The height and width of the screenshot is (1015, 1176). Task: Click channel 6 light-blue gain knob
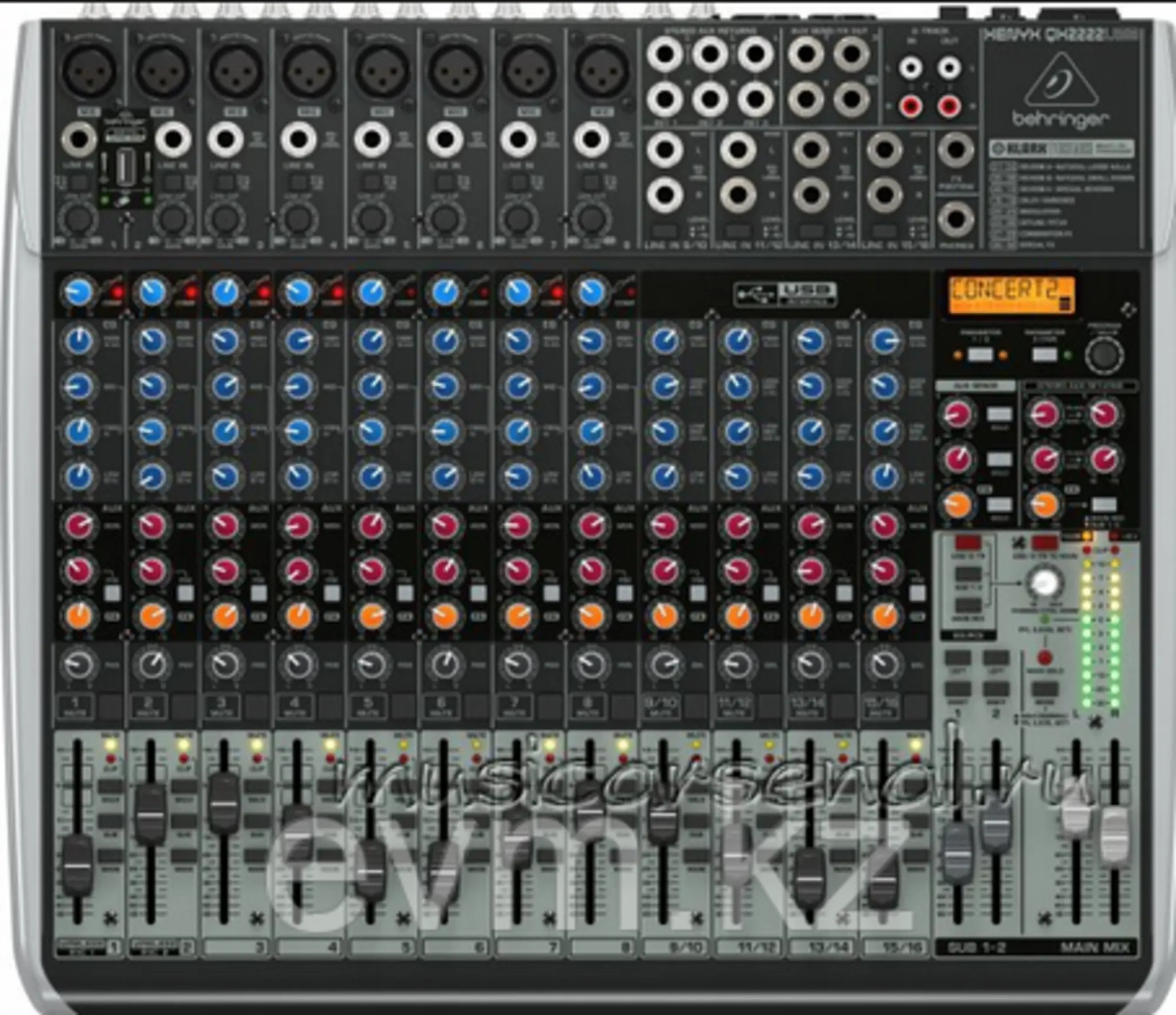click(445, 292)
